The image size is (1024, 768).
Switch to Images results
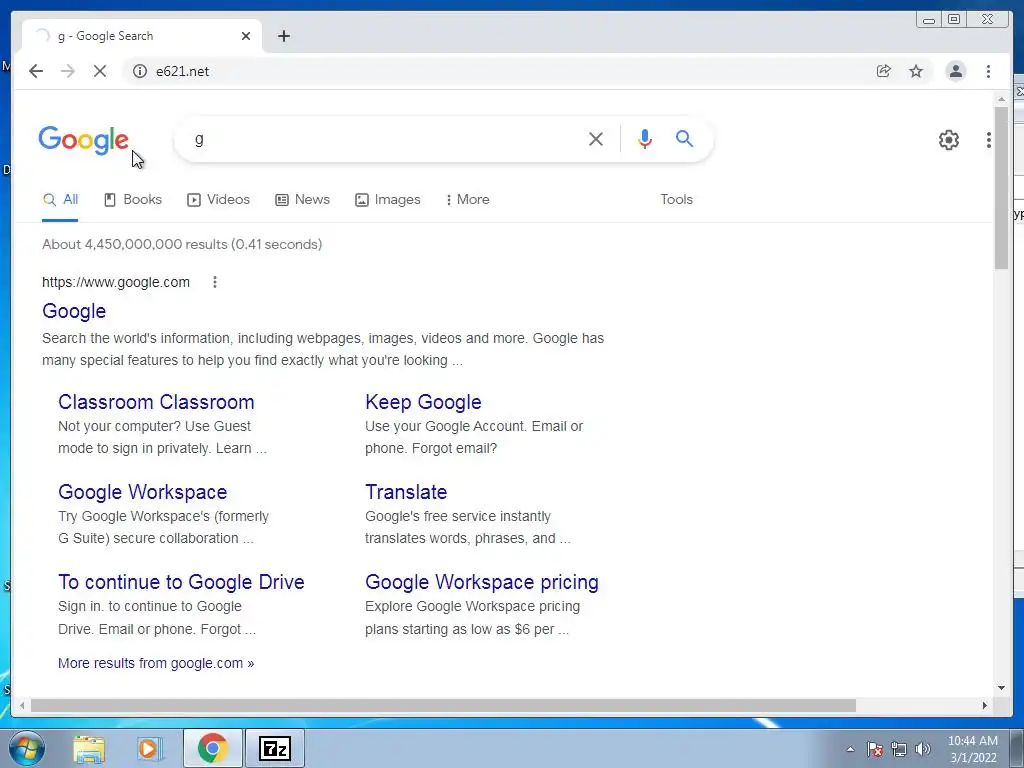coord(387,200)
